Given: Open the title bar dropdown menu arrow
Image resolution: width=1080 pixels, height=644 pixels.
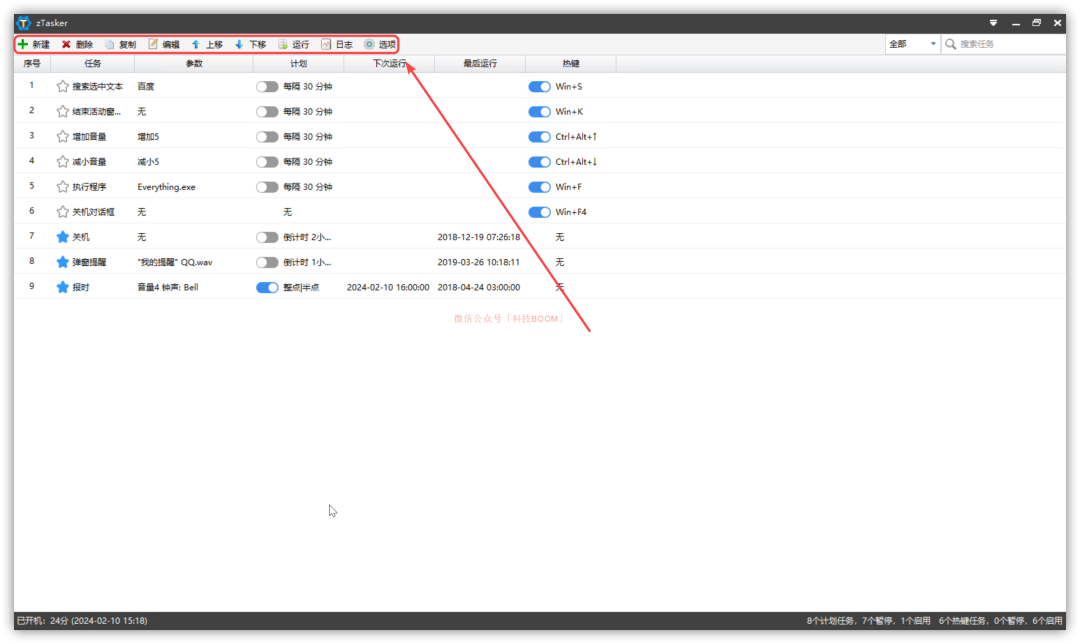Looking at the screenshot, I should coord(993,23).
